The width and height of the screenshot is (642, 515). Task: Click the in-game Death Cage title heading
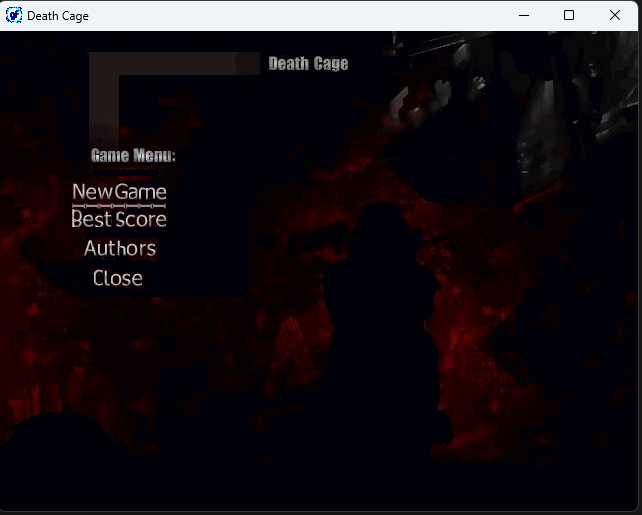(308, 63)
